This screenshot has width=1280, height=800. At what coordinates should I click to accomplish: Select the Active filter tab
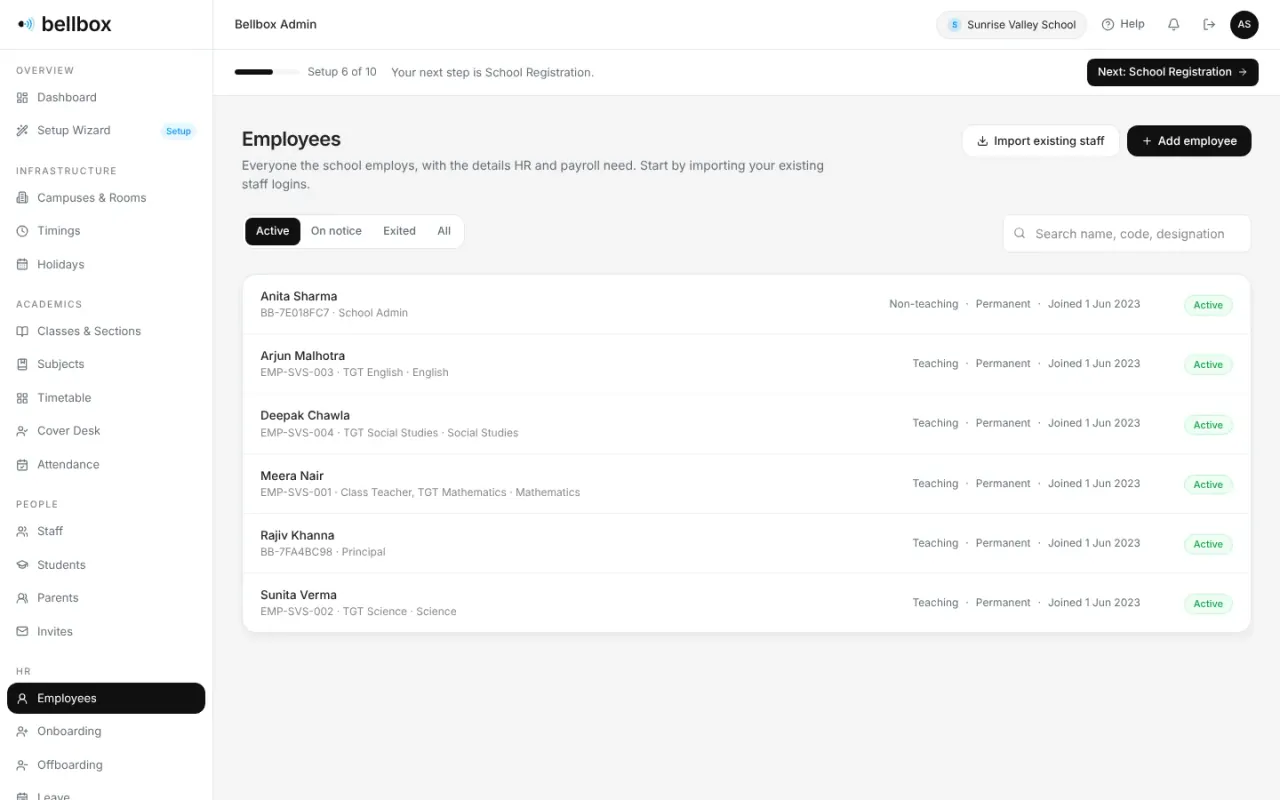tap(272, 231)
